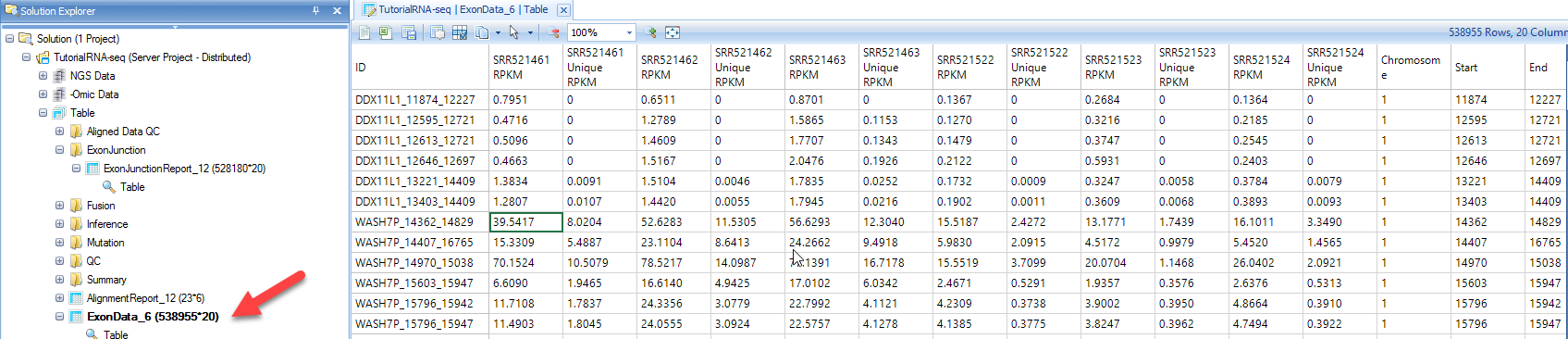This screenshot has width=1568, height=339.
Task: Select AlignmentReport_12 (23*6) item
Action: click(145, 298)
